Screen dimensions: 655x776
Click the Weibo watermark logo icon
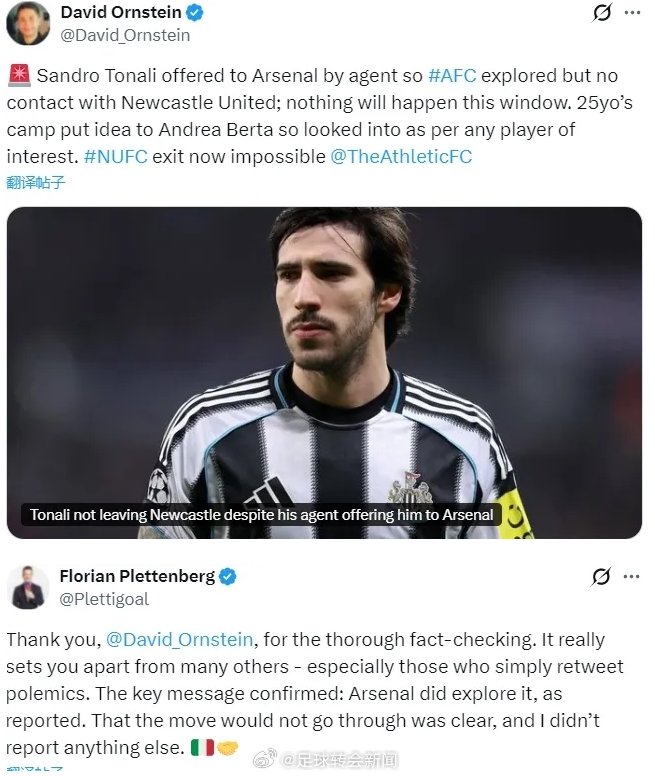pos(265,759)
